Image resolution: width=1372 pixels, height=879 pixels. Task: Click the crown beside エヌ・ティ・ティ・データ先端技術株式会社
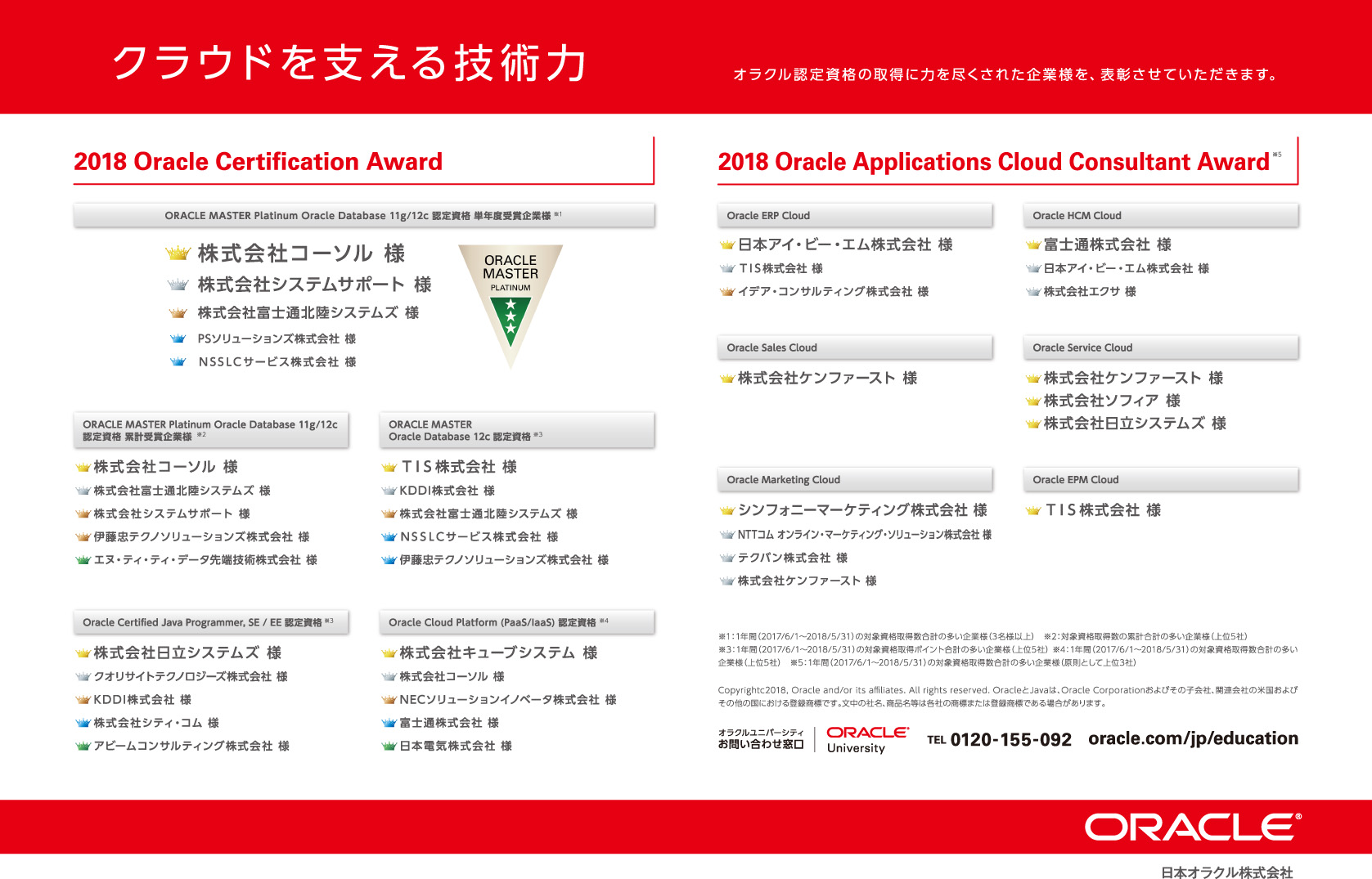point(83,560)
